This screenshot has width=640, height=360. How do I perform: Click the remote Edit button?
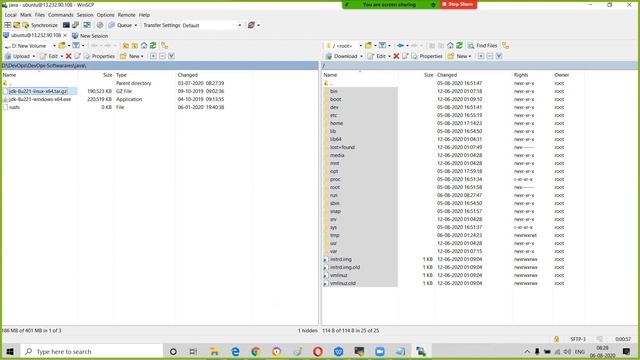(x=377, y=56)
